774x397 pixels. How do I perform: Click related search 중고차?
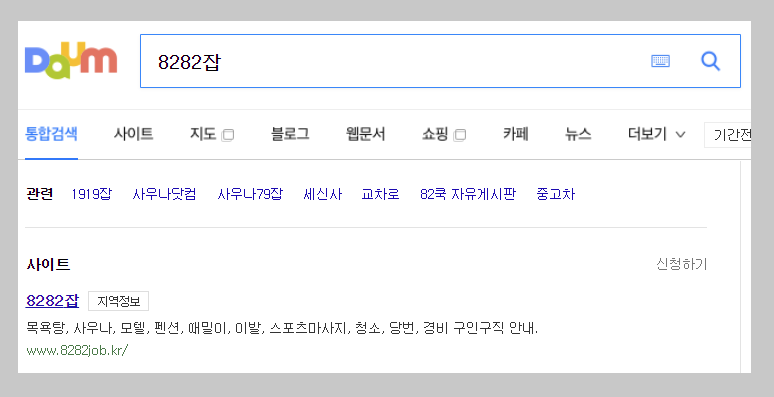coord(556,194)
